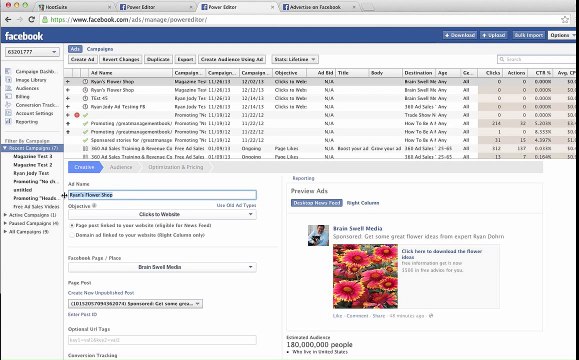
Task: Click the browser forward arrow
Action: 20,20
